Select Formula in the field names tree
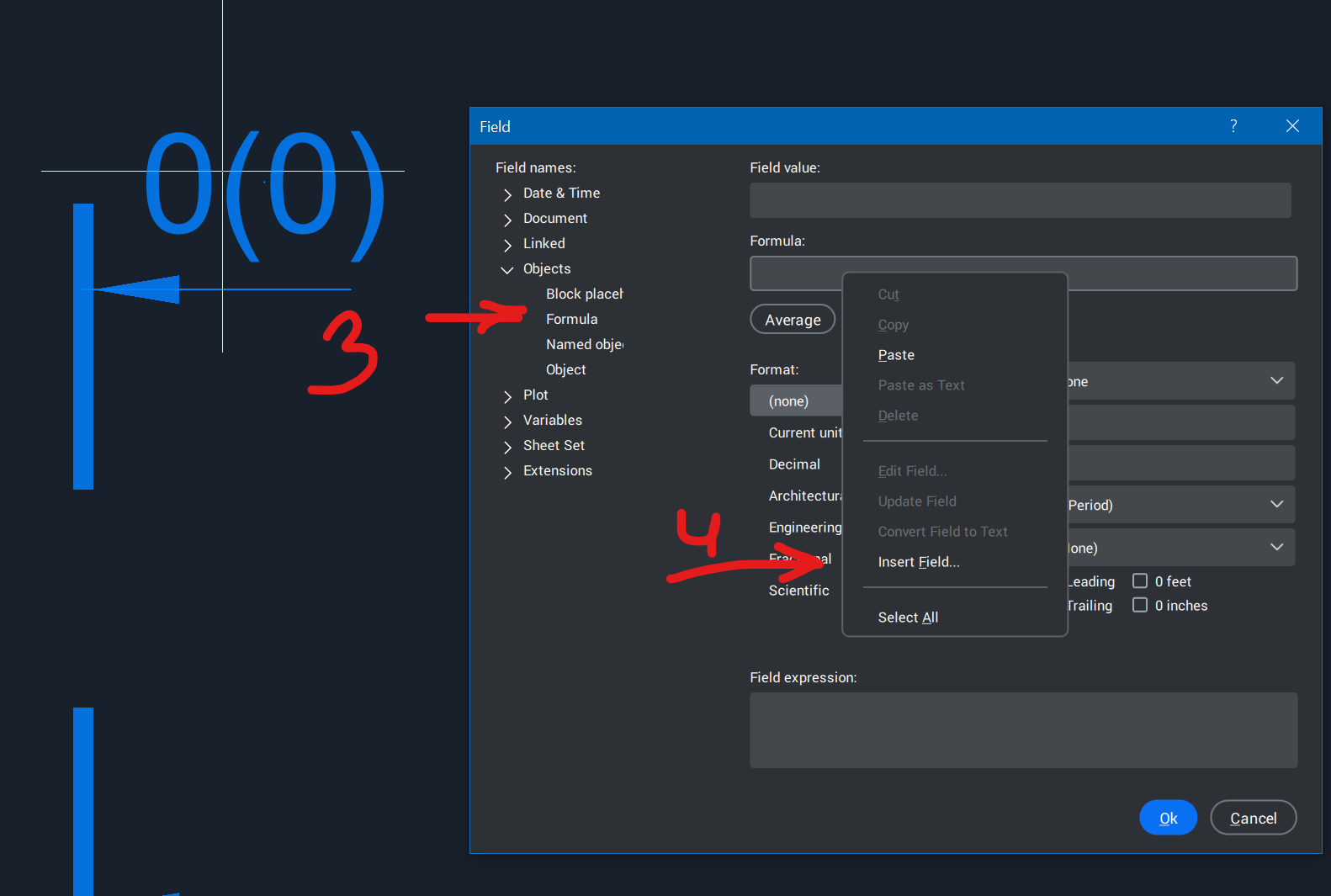The width and height of the screenshot is (1331, 896). click(x=571, y=320)
